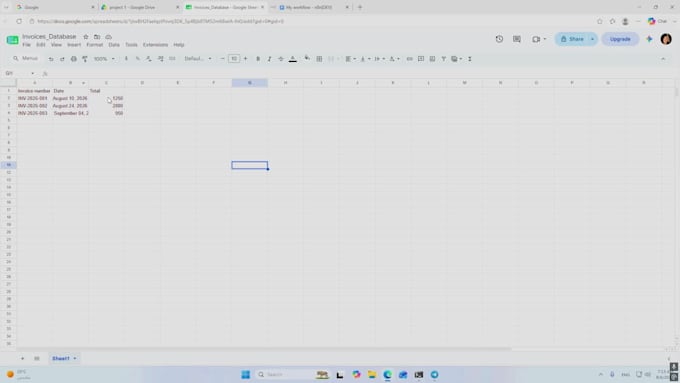Open Data menu

click(x=114, y=45)
